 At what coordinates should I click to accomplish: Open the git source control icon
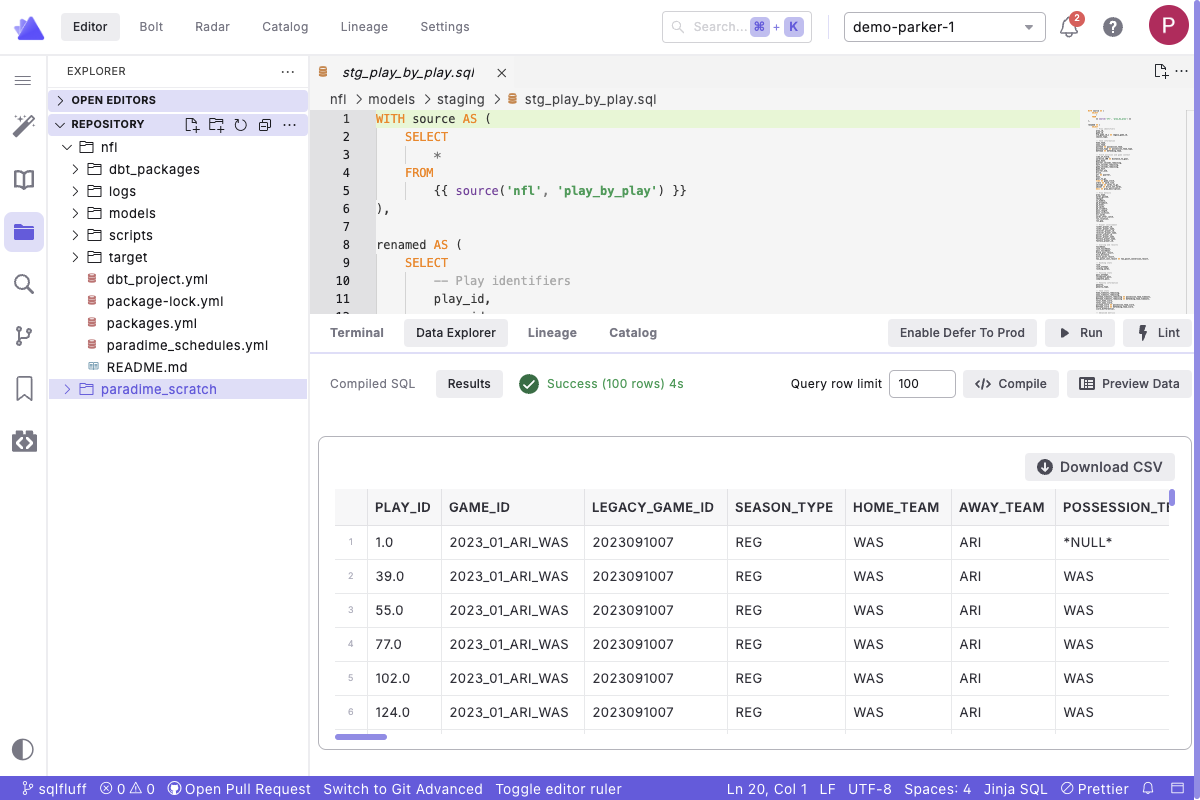[x=23, y=336]
